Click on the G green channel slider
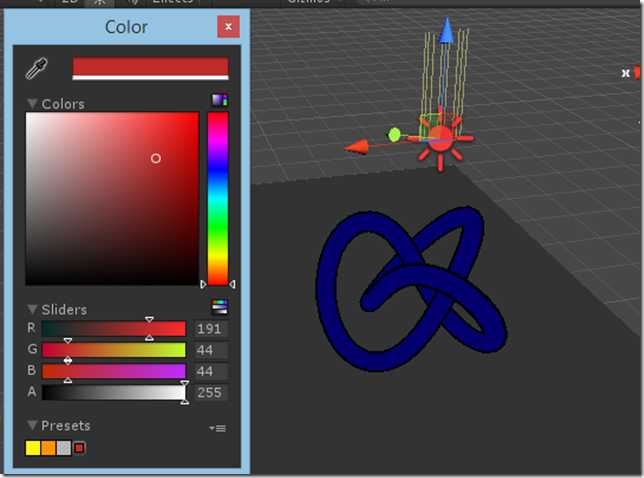The width and height of the screenshot is (644, 478). [x=114, y=350]
